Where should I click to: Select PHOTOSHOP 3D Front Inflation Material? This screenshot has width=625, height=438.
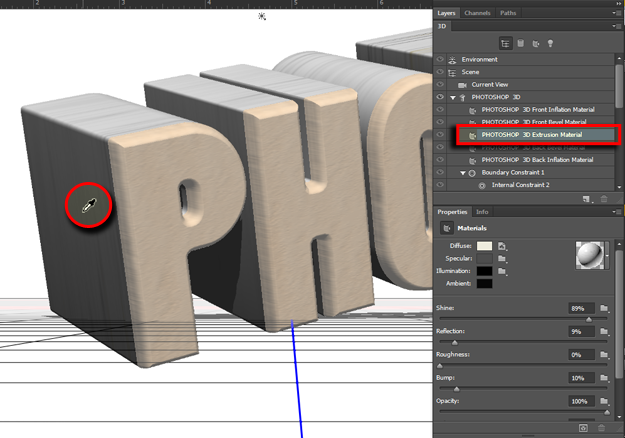537,109
